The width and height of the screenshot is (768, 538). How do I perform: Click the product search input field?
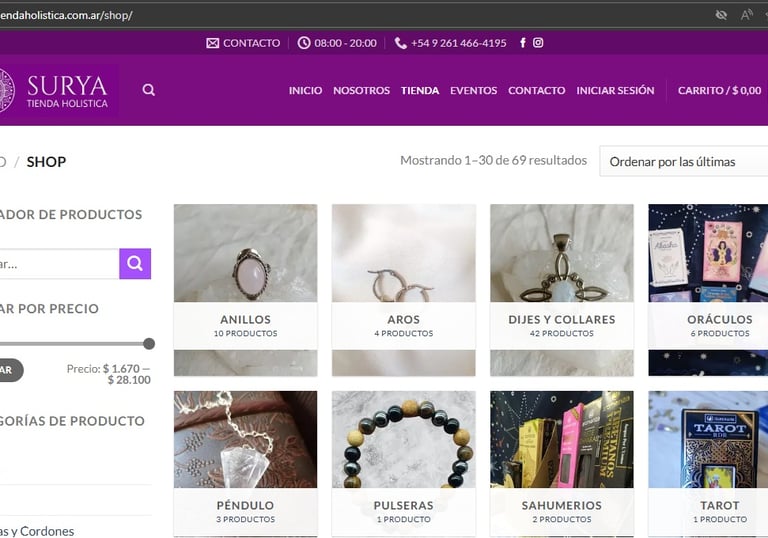[x=59, y=264]
